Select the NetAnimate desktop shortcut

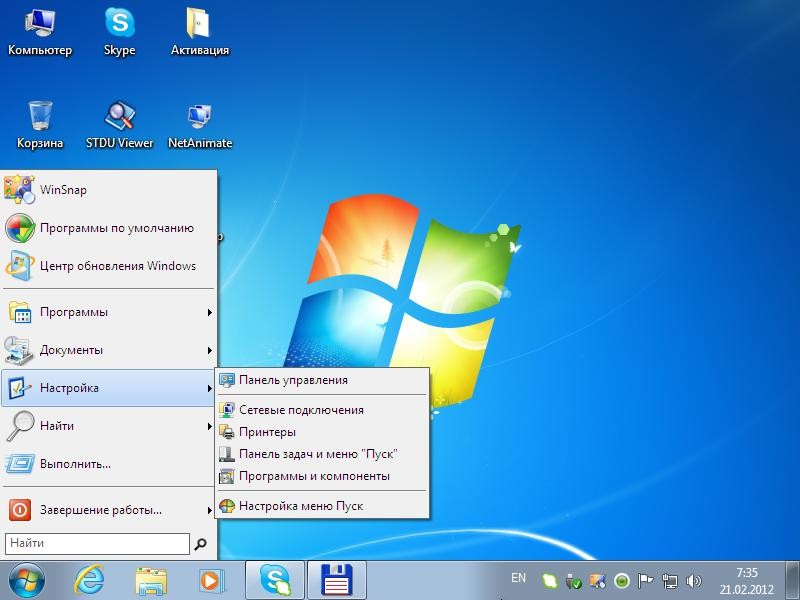[199, 124]
